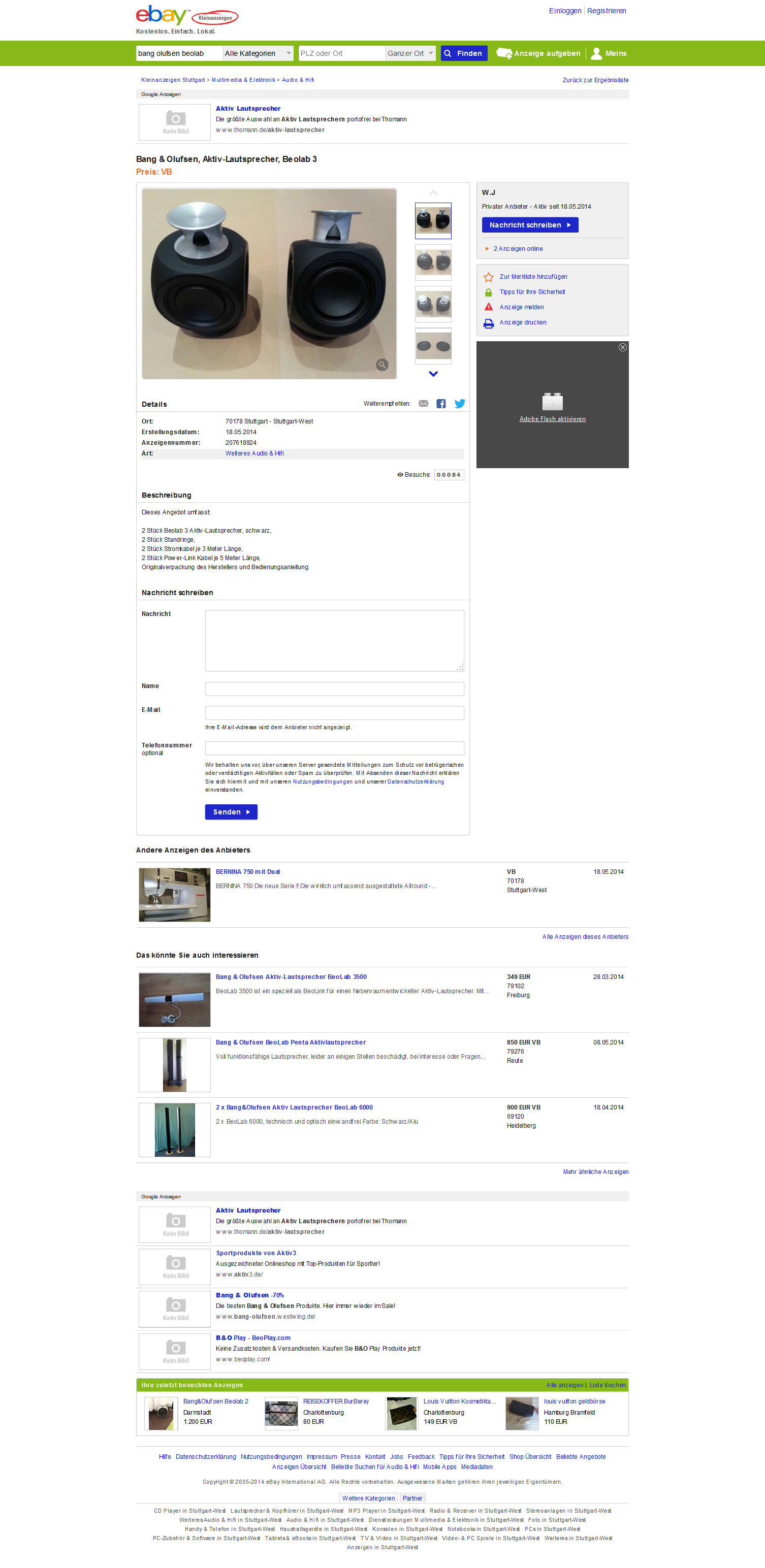Image resolution: width=765 pixels, height=1568 pixels.
Task: Select the second speaker thumbnail
Action: (433, 263)
